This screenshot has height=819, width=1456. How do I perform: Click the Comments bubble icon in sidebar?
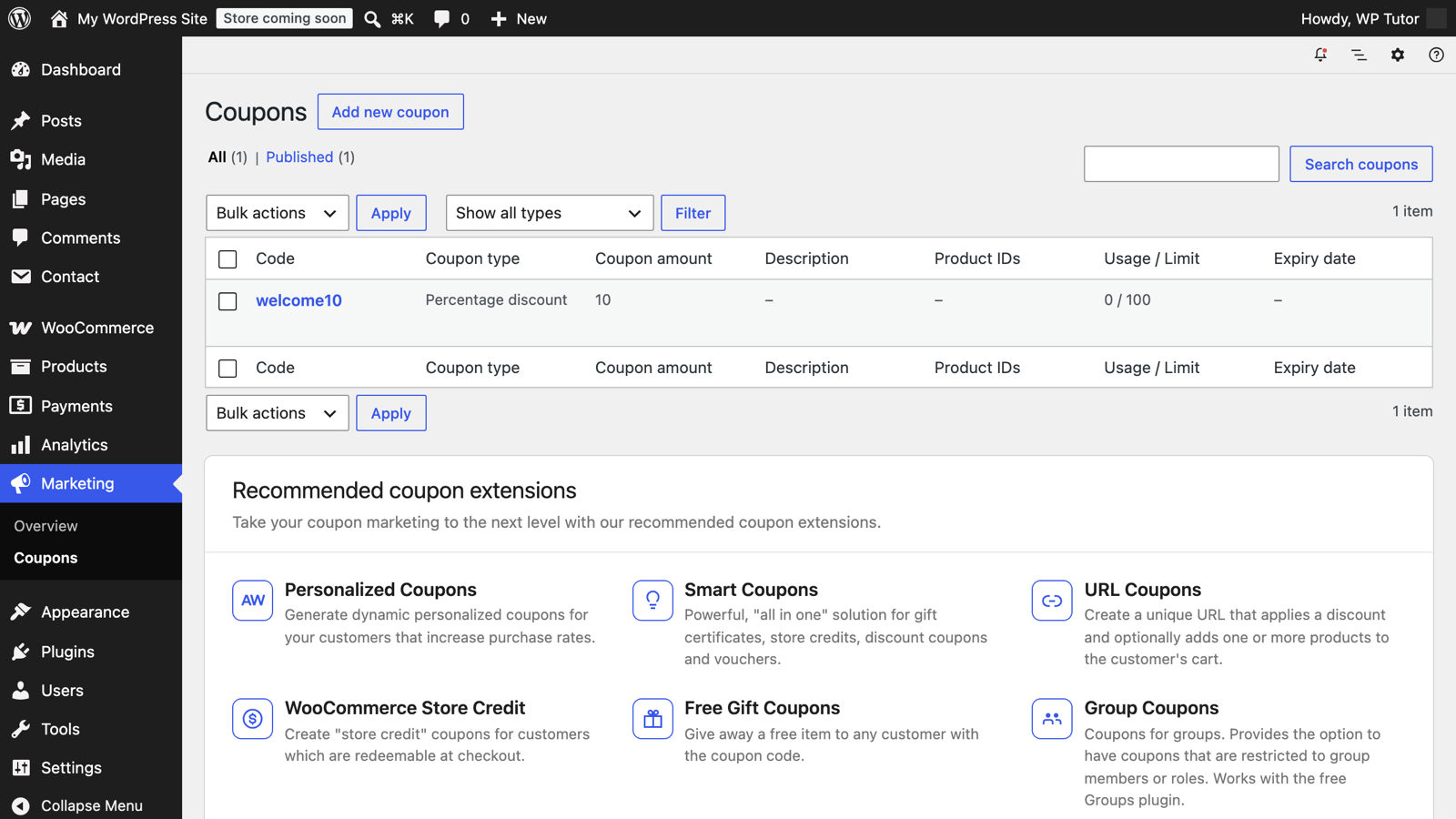click(x=21, y=238)
